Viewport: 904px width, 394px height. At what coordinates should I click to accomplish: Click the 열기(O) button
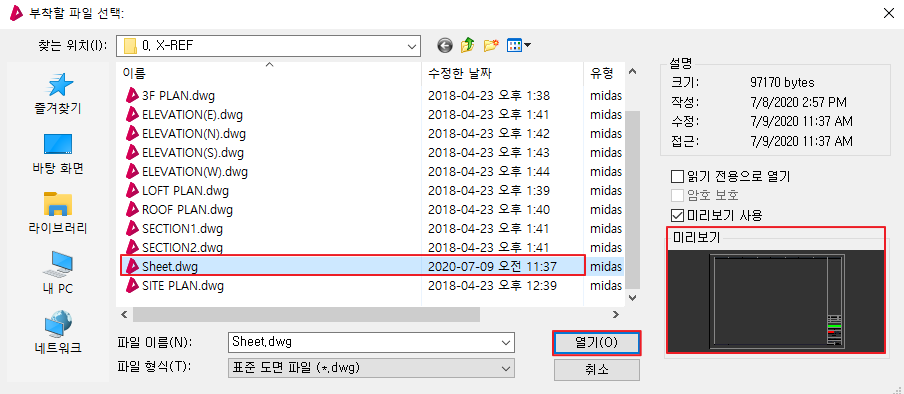point(597,343)
